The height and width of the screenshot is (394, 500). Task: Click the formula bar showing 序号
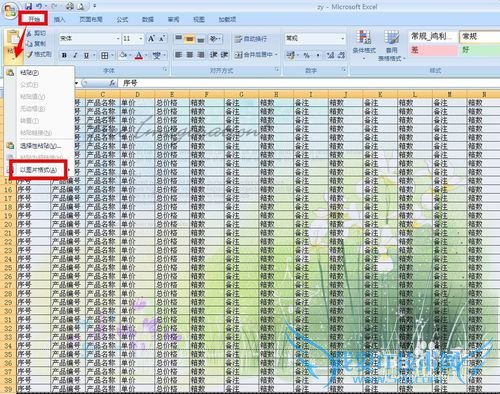310,83
